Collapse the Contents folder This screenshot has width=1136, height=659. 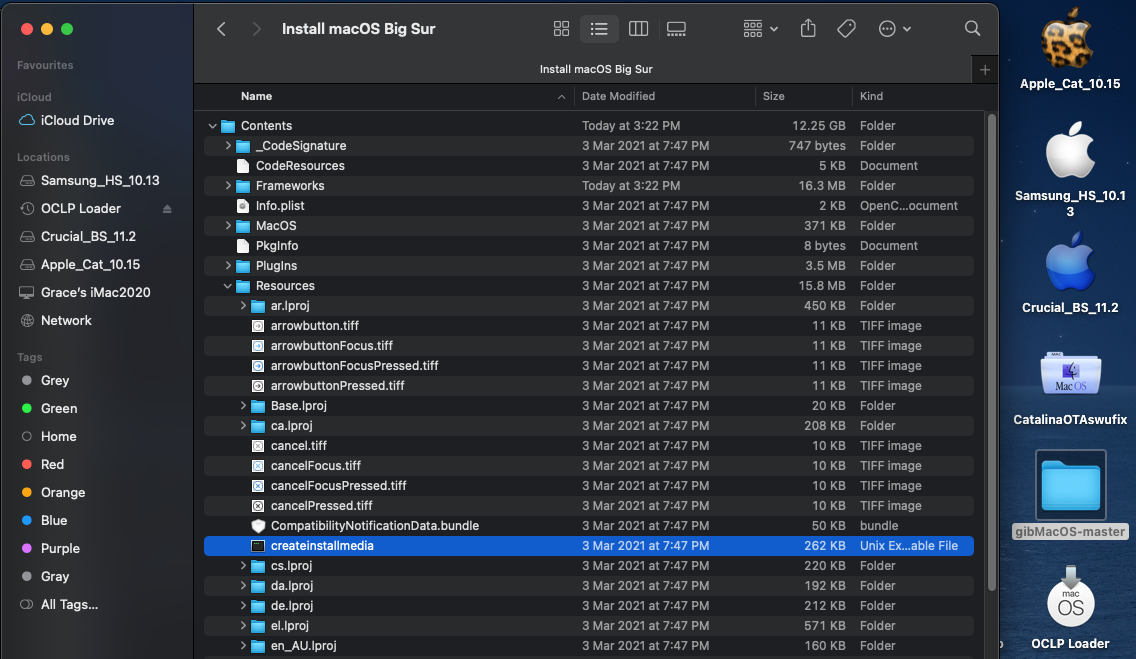coord(212,126)
